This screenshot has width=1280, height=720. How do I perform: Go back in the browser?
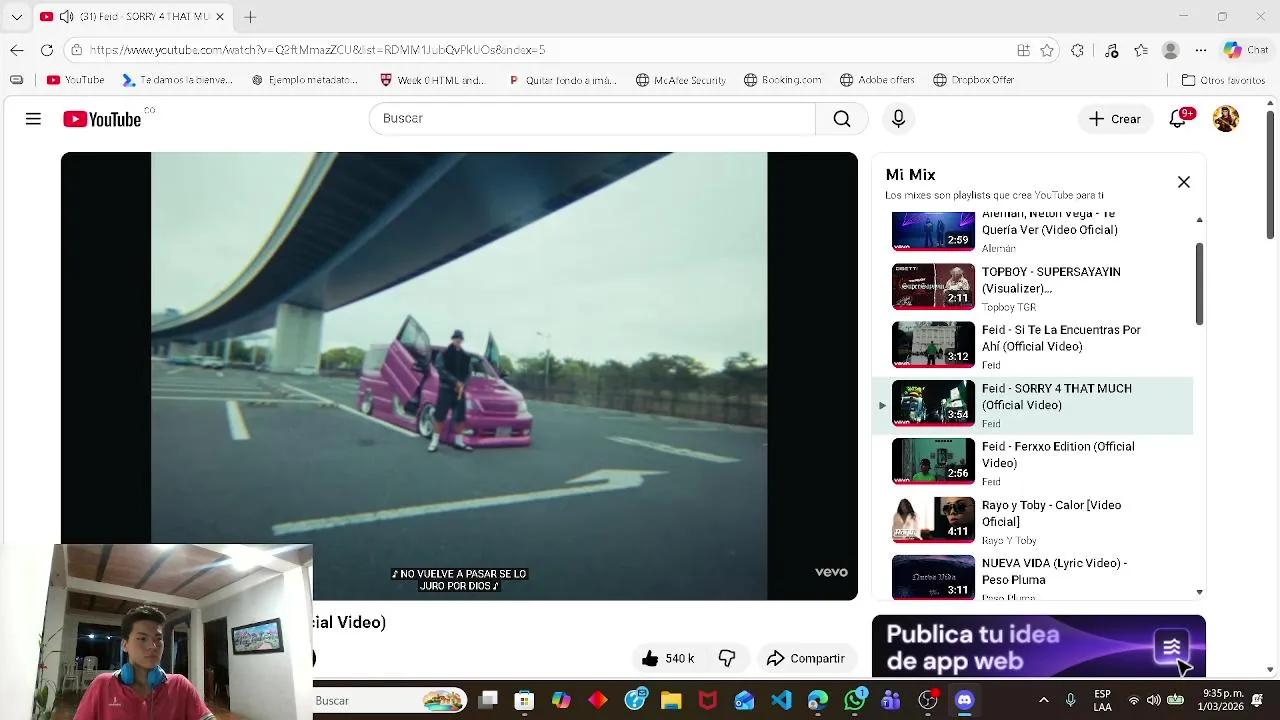pos(17,50)
